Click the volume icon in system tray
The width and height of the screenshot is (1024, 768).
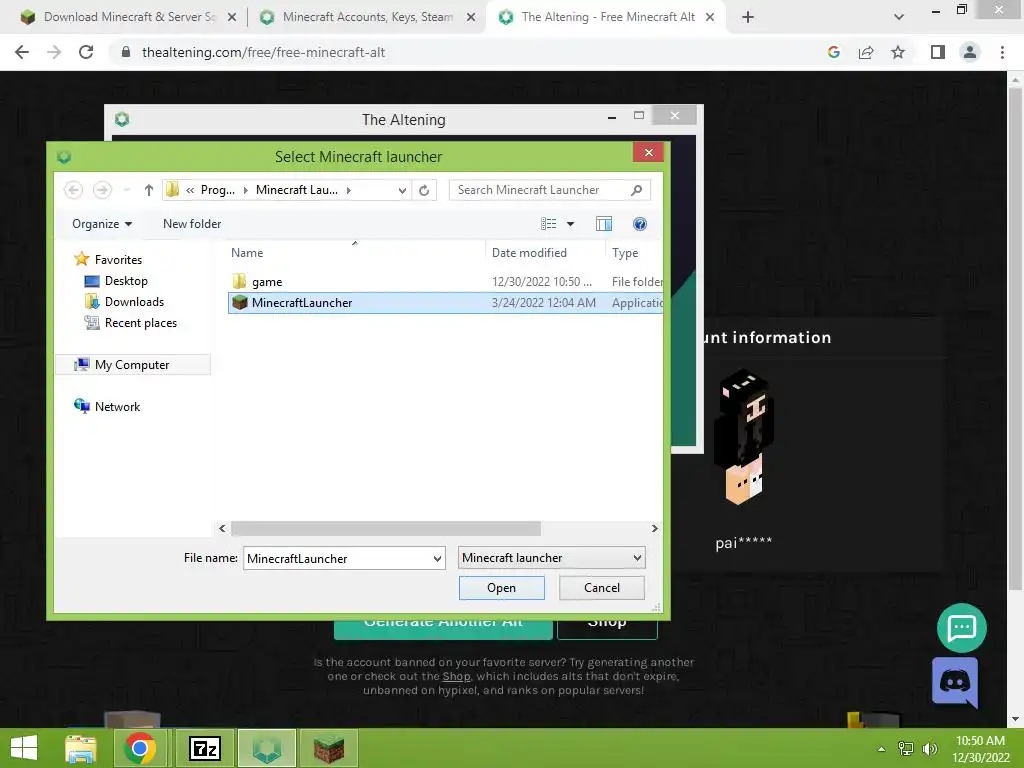(929, 749)
